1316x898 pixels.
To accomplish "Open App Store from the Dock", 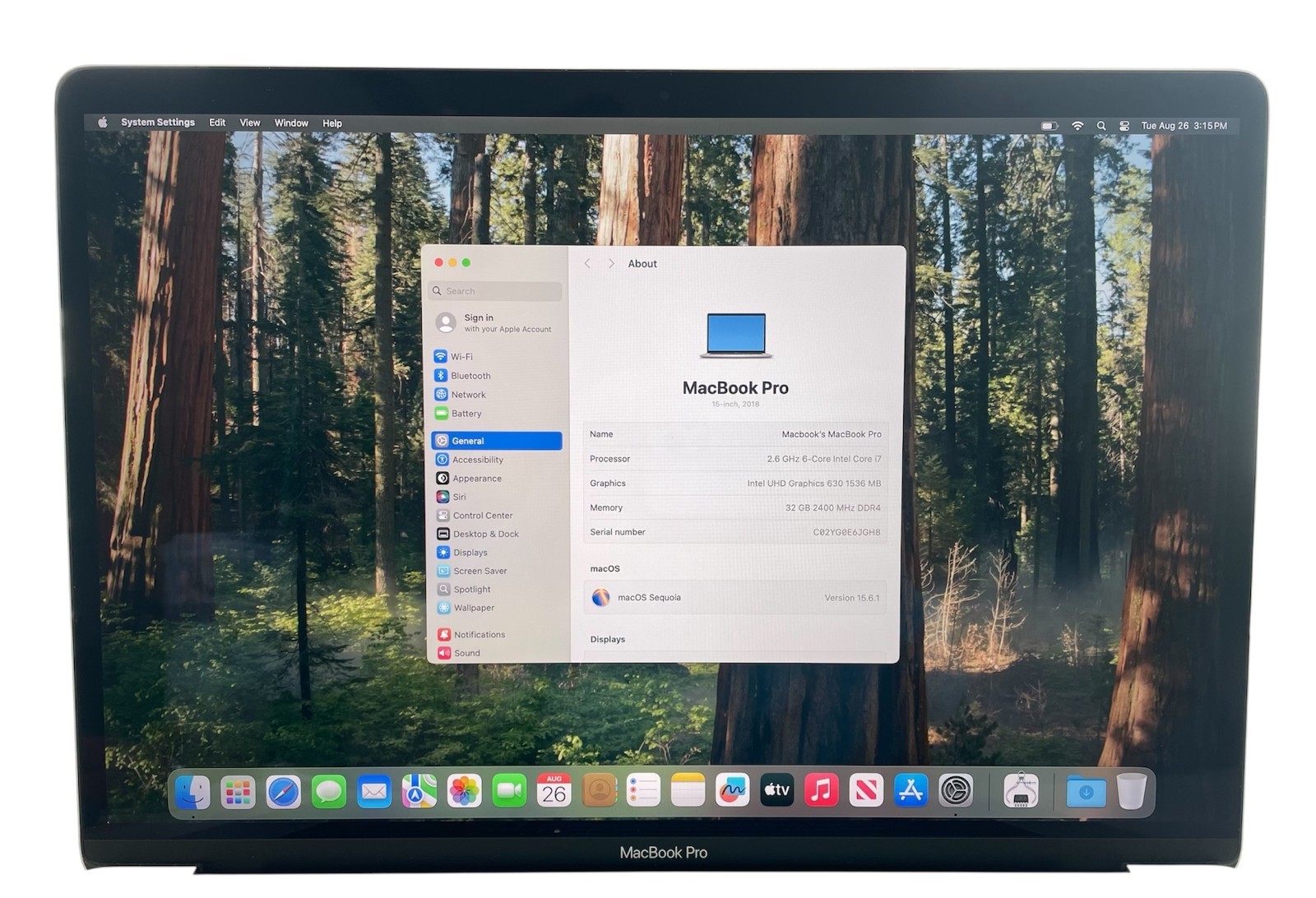I will (x=911, y=791).
